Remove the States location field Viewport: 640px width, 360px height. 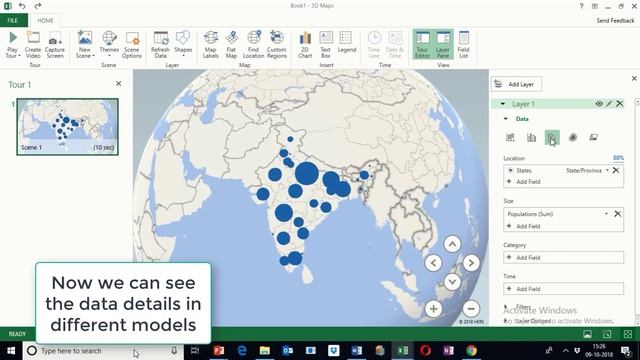click(616, 170)
